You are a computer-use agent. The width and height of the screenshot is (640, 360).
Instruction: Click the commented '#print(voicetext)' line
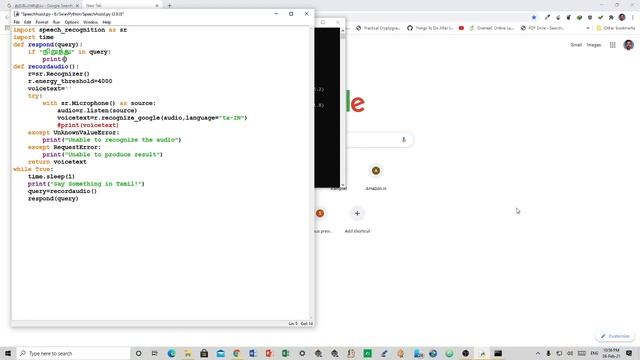[88, 125]
